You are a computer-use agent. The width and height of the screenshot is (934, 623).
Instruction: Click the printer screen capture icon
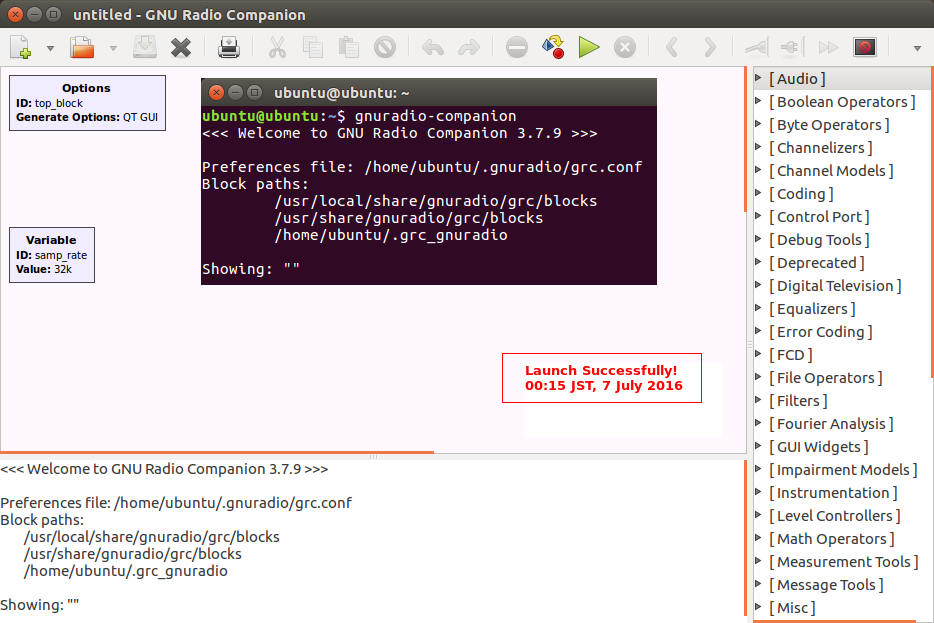229,47
